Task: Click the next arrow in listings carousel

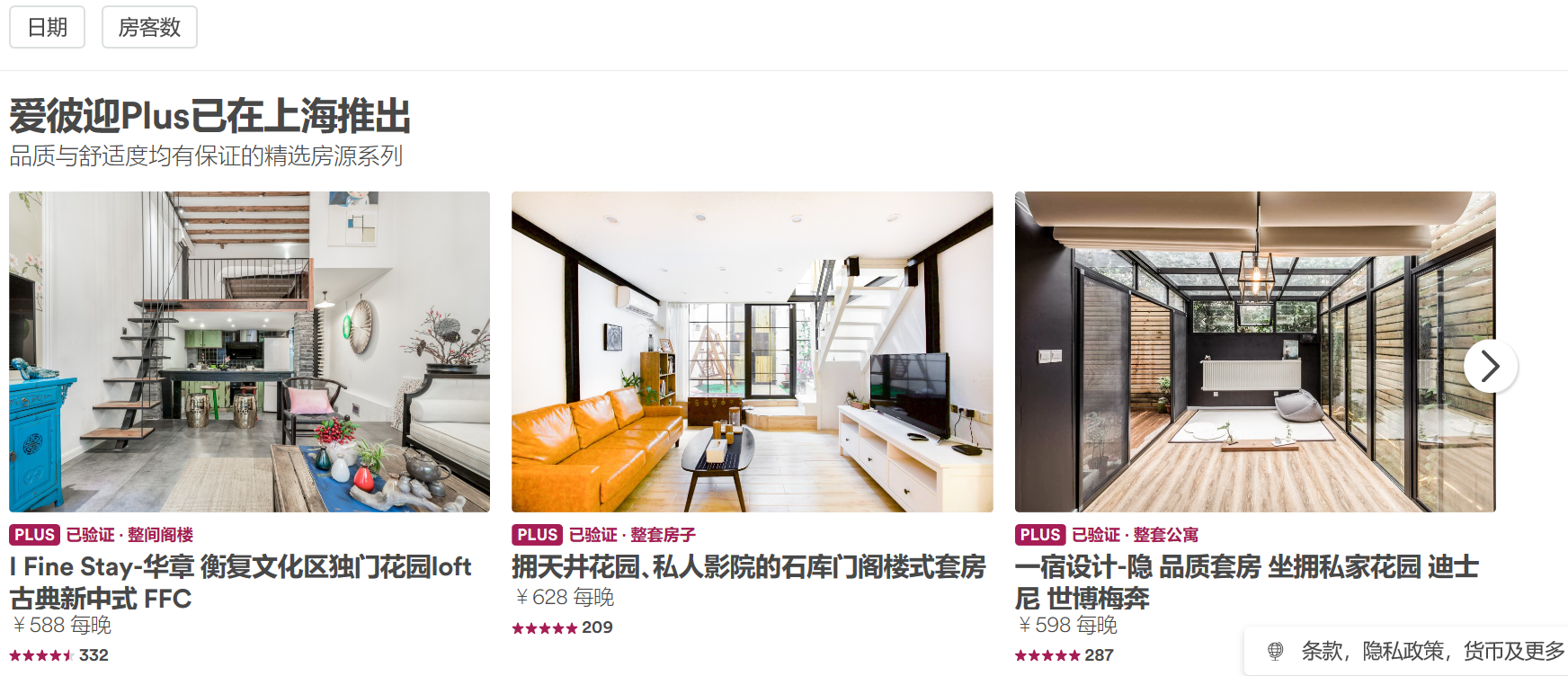Action: (x=1491, y=366)
